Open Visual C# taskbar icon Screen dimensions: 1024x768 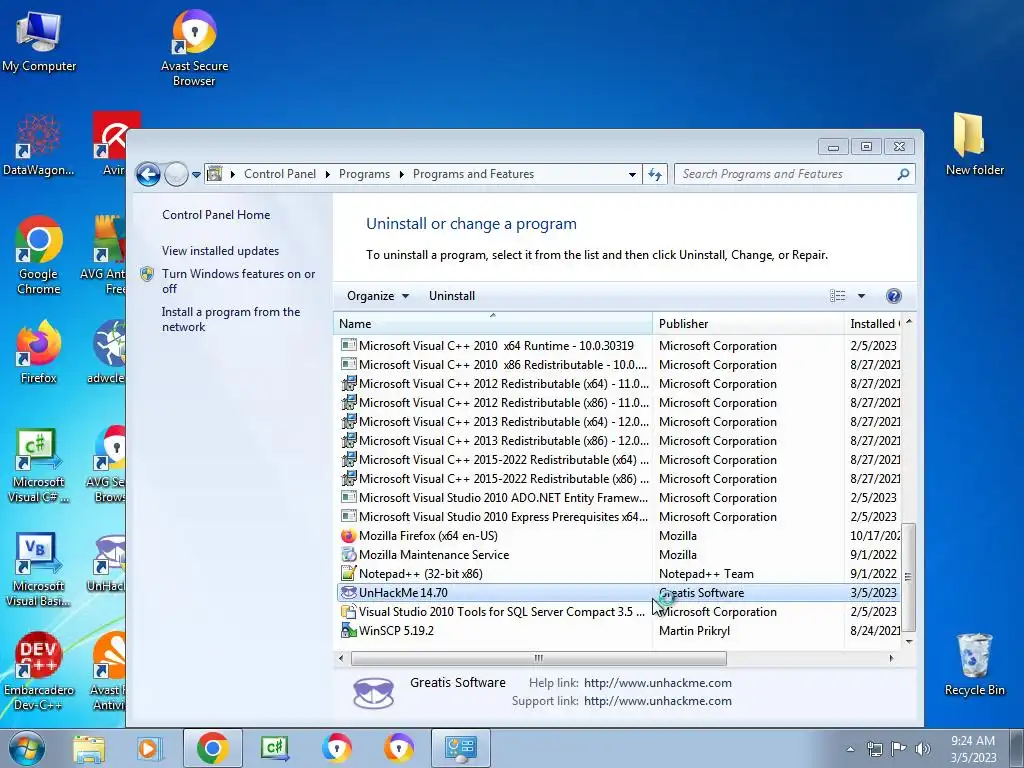(275, 748)
